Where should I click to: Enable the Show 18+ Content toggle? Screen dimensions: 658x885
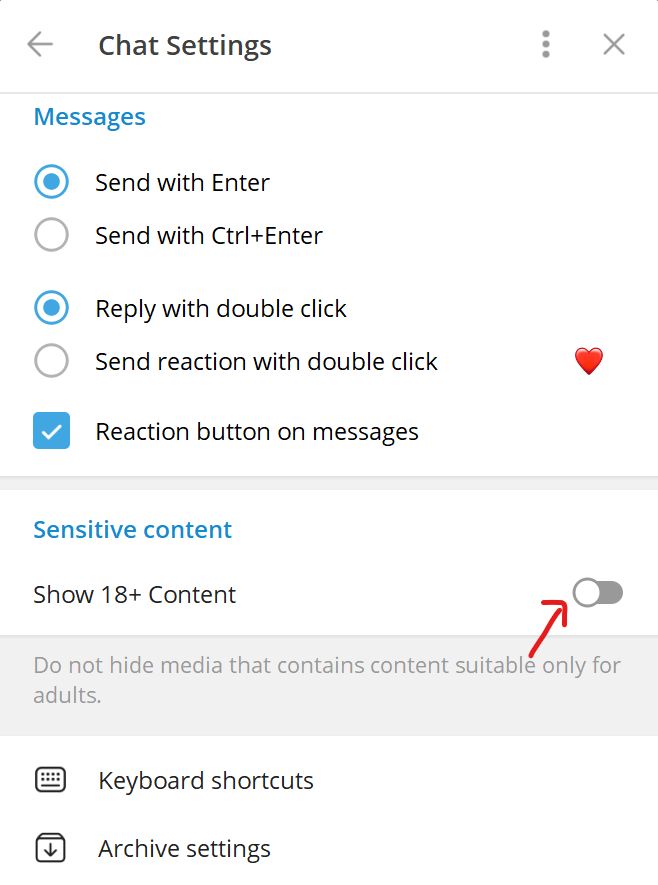tap(598, 594)
